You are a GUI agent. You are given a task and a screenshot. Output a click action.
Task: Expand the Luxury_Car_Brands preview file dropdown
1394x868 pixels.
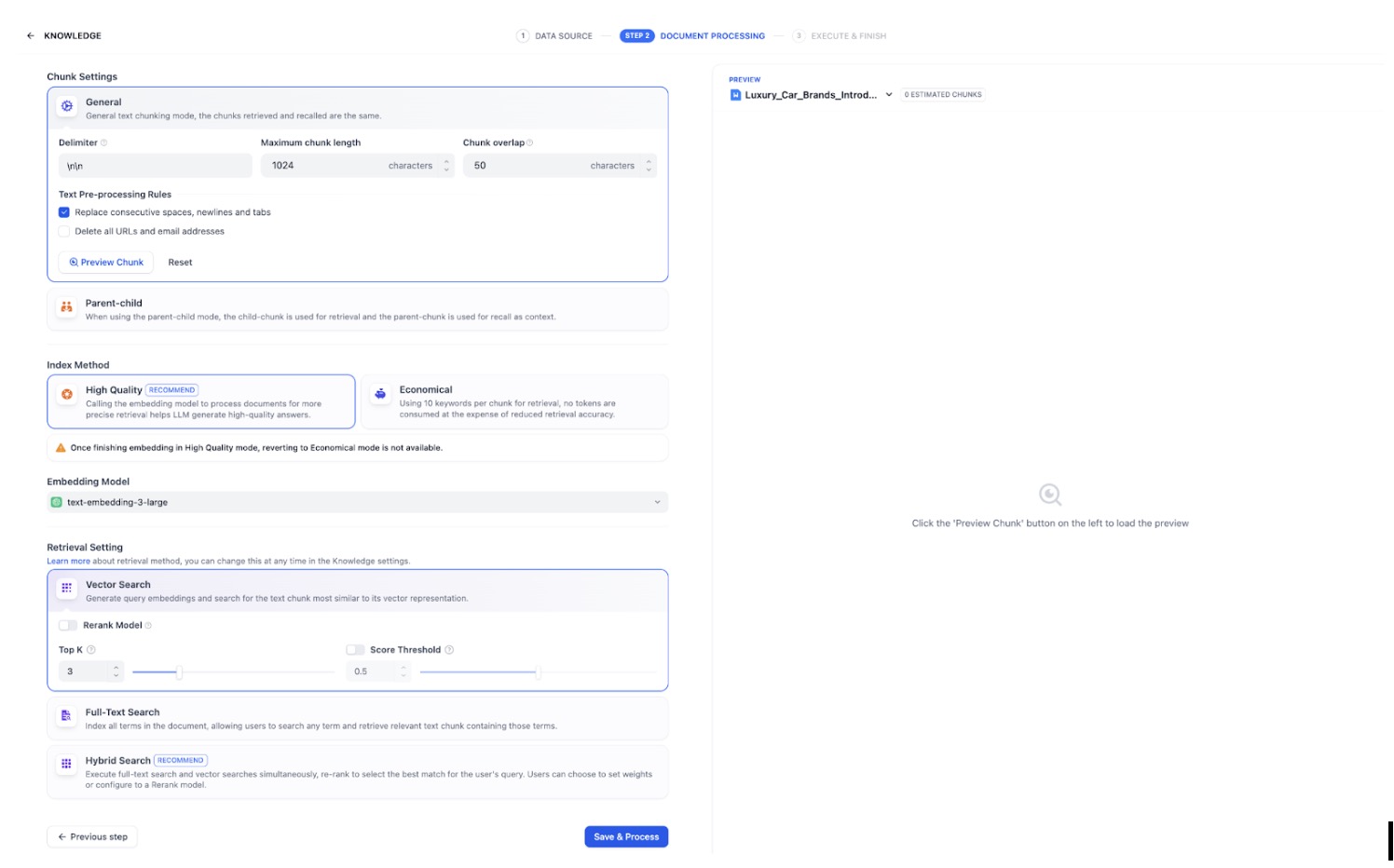[x=889, y=95]
